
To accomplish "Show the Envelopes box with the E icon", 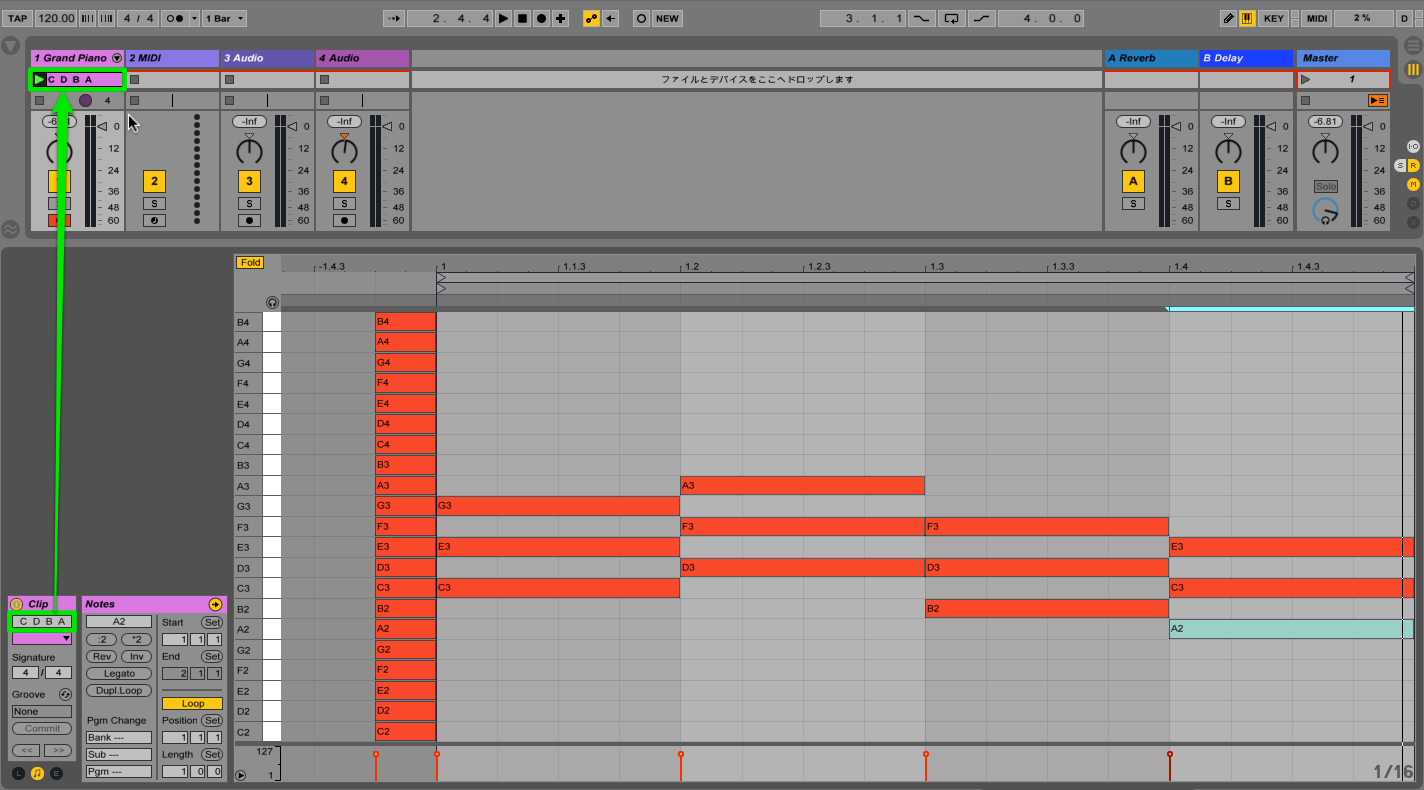I will pyautogui.click(x=56, y=773).
